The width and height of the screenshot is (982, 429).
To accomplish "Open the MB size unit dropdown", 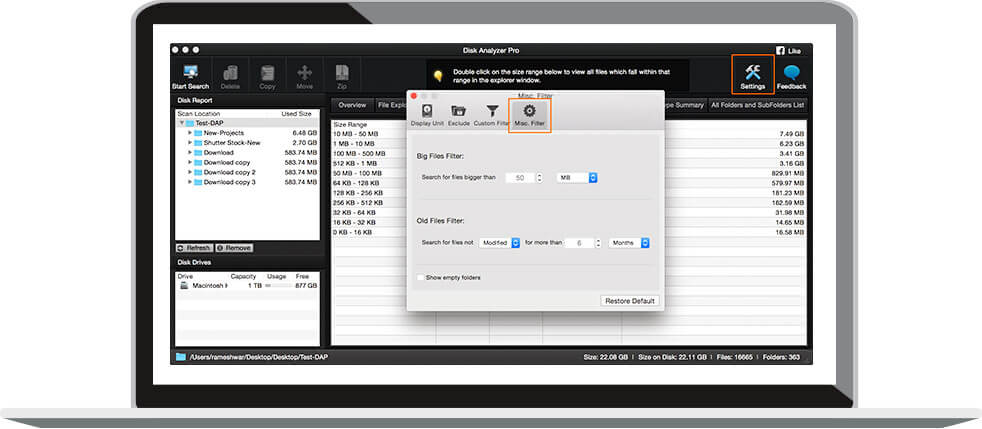I will pos(577,178).
